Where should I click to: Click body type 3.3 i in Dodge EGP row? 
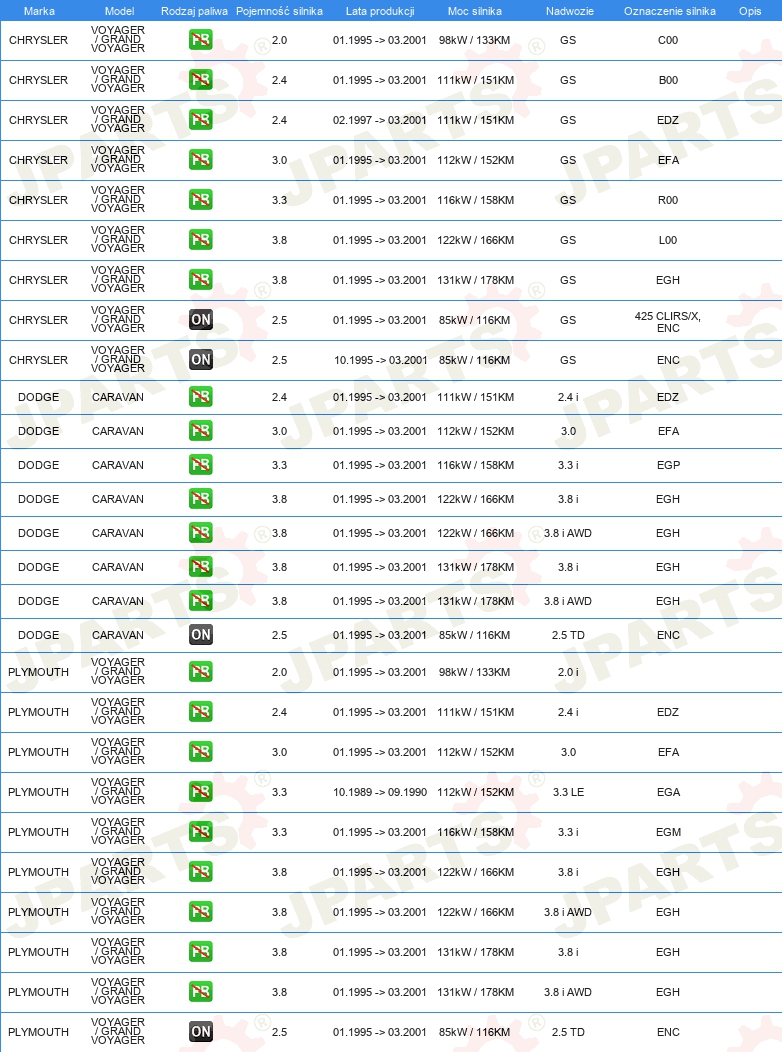coord(568,465)
